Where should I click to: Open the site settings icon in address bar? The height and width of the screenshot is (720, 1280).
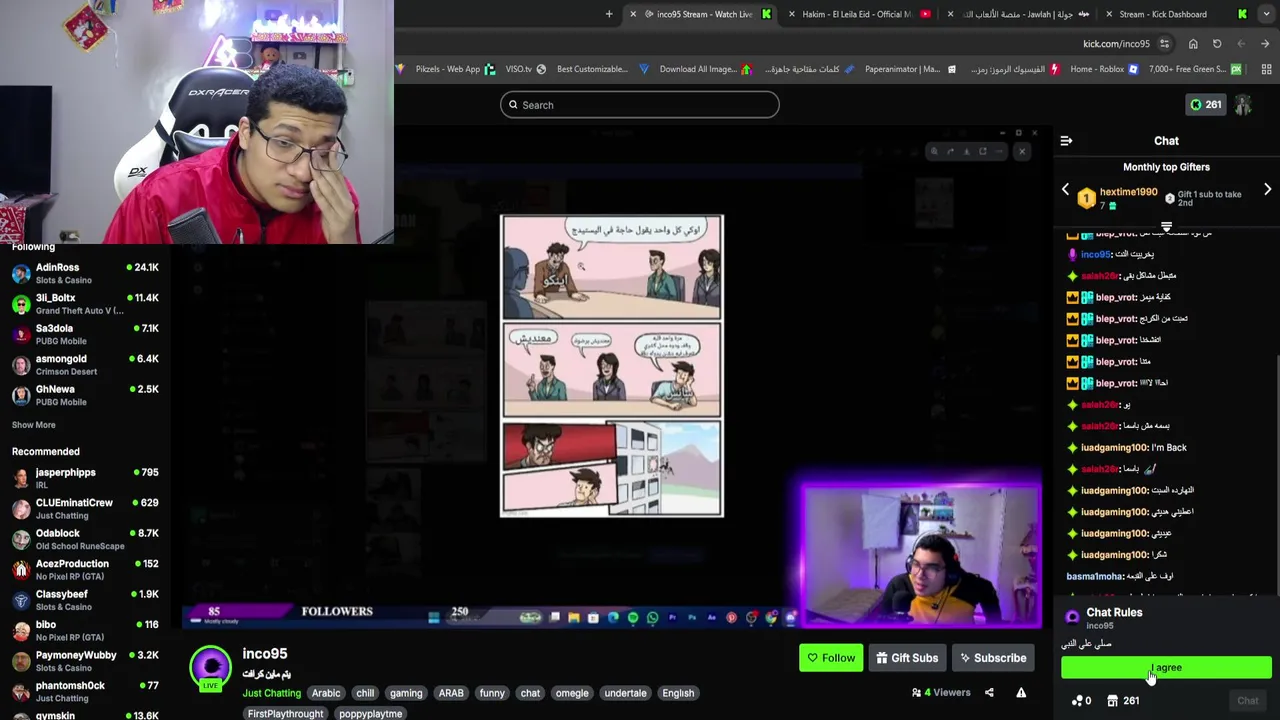pos(1165,44)
